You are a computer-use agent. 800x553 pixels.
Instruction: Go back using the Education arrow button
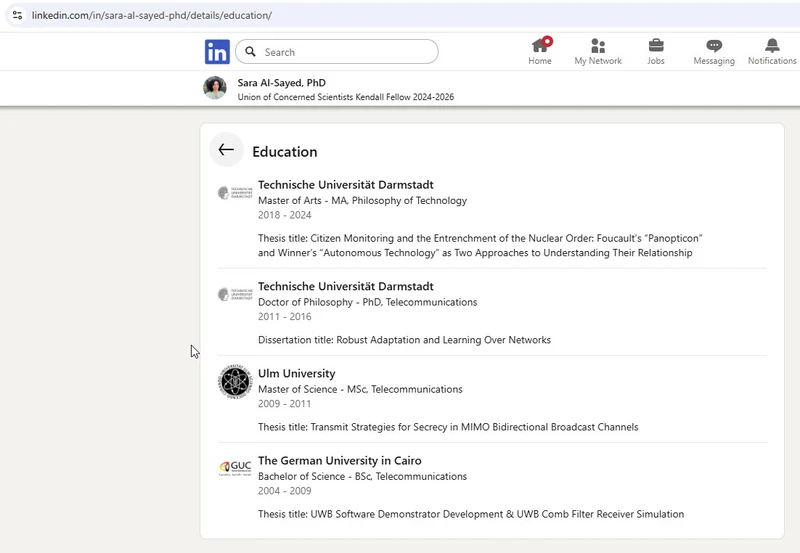pyautogui.click(x=226, y=149)
